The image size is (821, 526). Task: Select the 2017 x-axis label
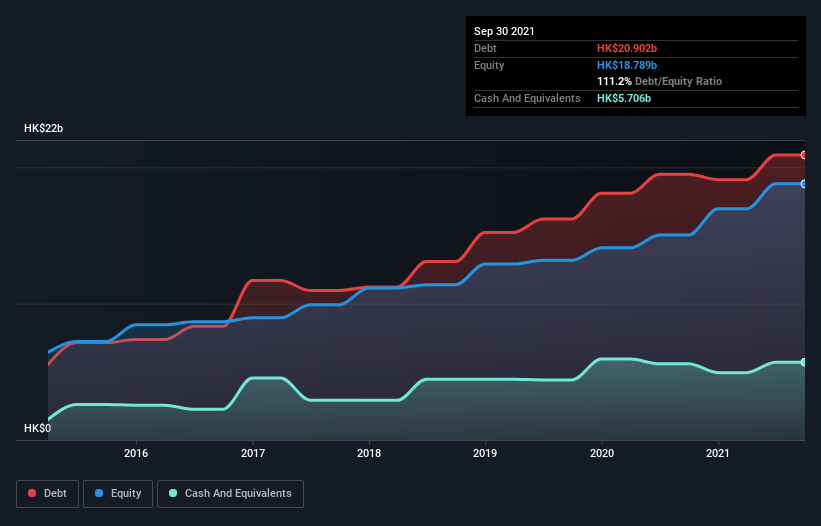(x=253, y=453)
